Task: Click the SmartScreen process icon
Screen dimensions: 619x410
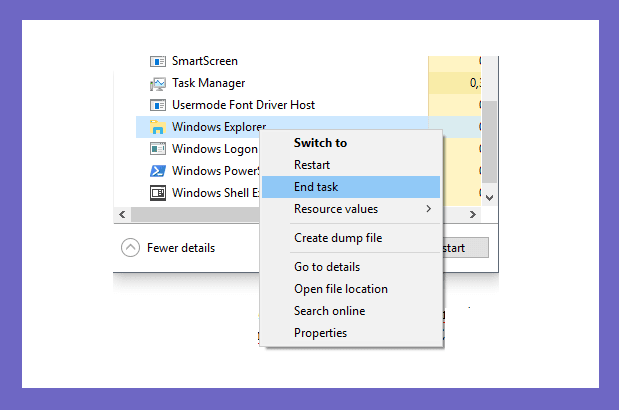Action: click(158, 62)
